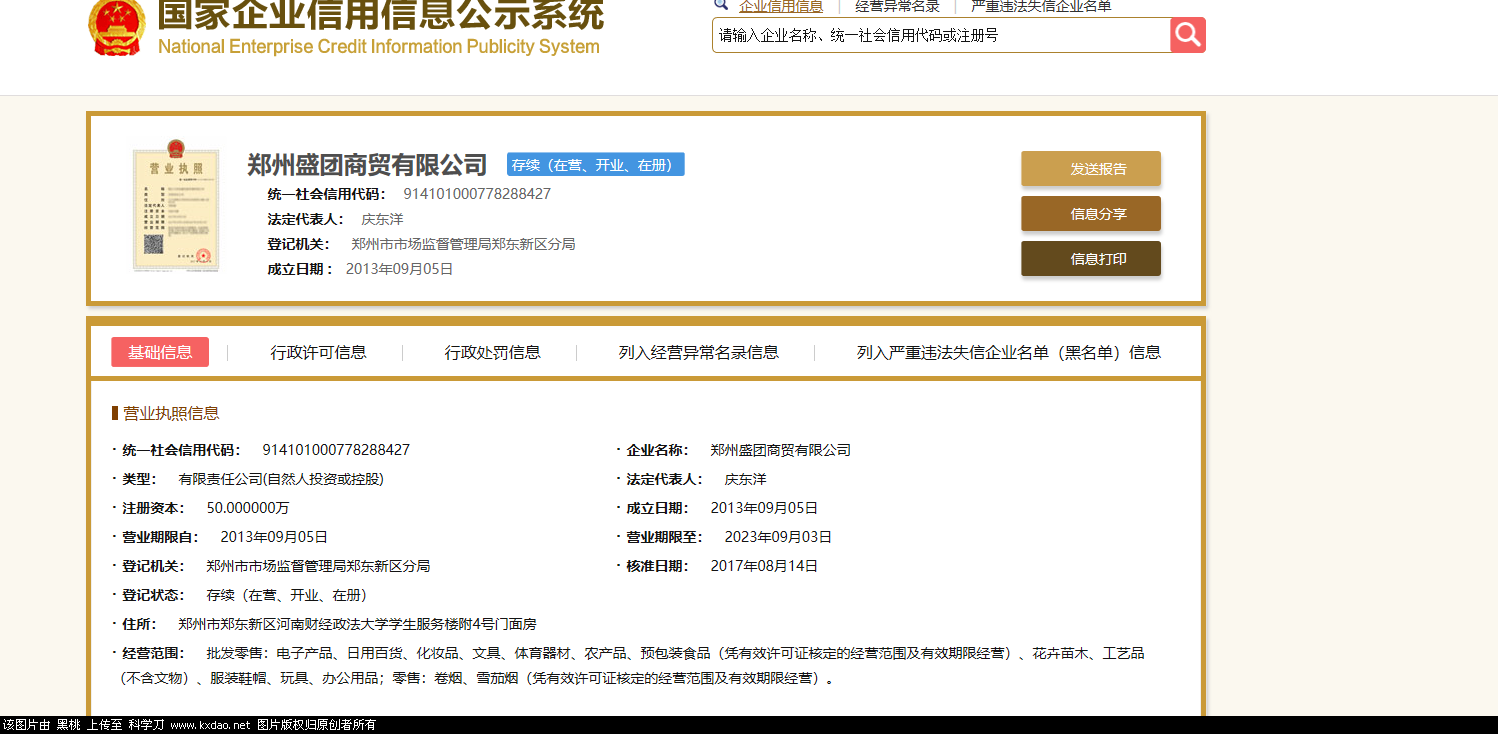This screenshot has width=1498, height=734.
Task: Select 严重违法失信企业名单 search category
Action: point(1041,6)
